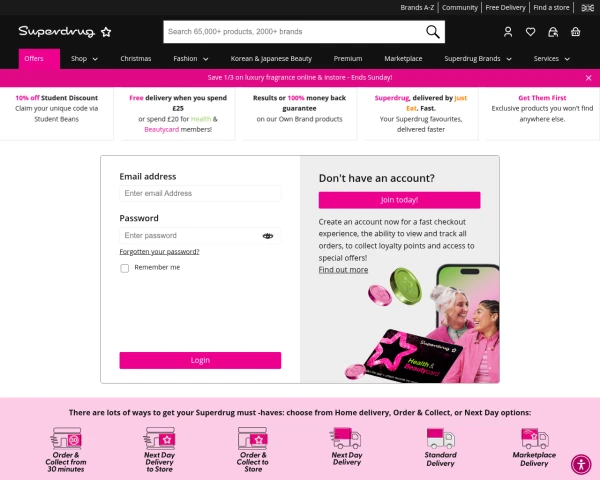The image size is (600, 480).
Task: Open the wishlist heart icon
Action: tap(530, 32)
